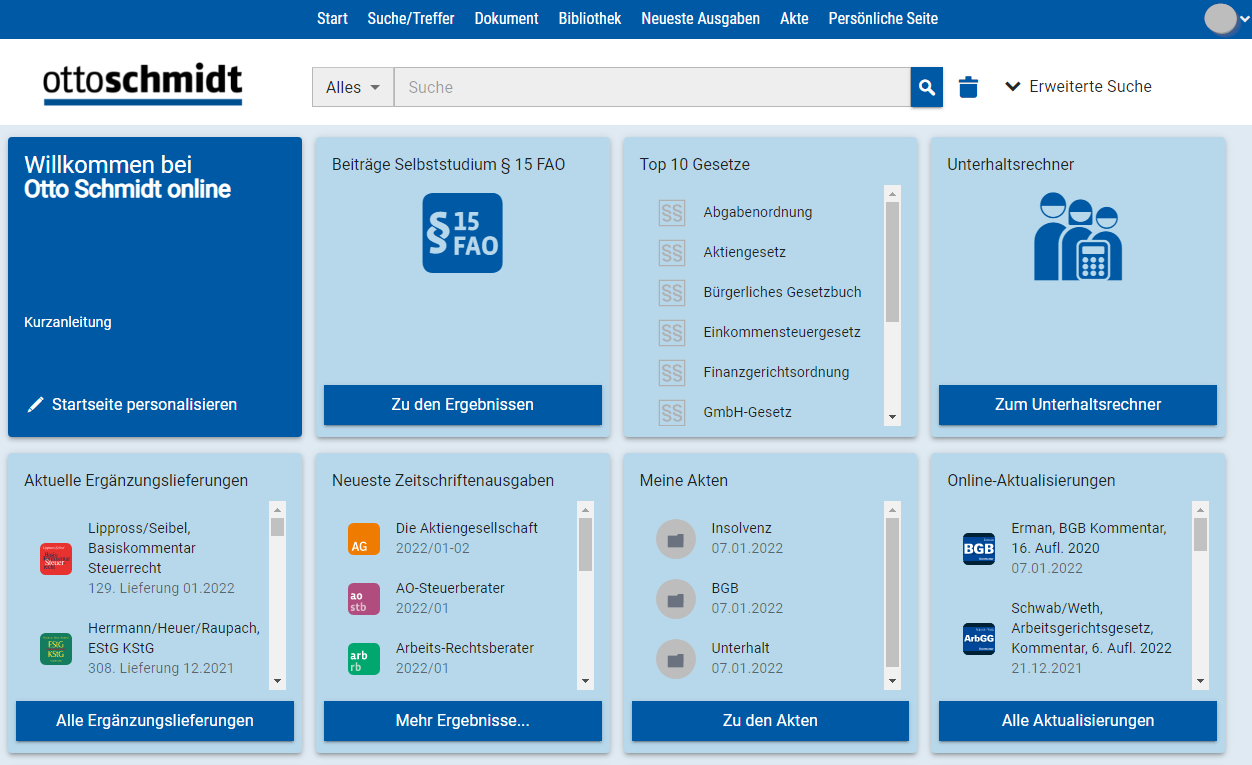
Task: Click the Unterhalt folder icon
Action: (676, 658)
